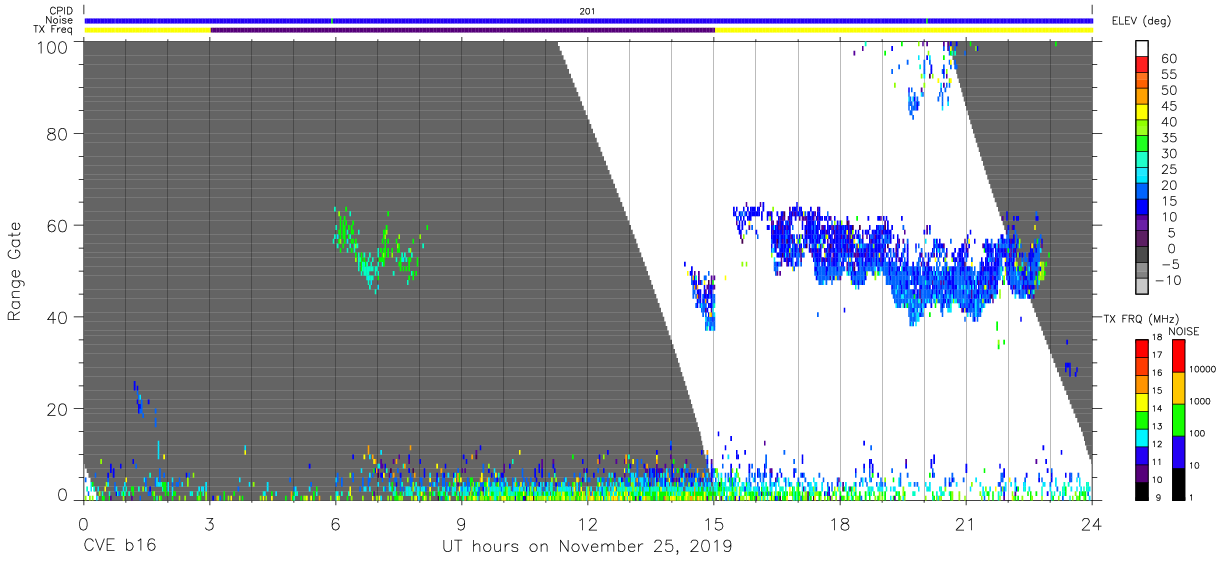Select the purple 10-11 swatch in TX FRQ colorbar

pyautogui.click(x=1143, y=472)
